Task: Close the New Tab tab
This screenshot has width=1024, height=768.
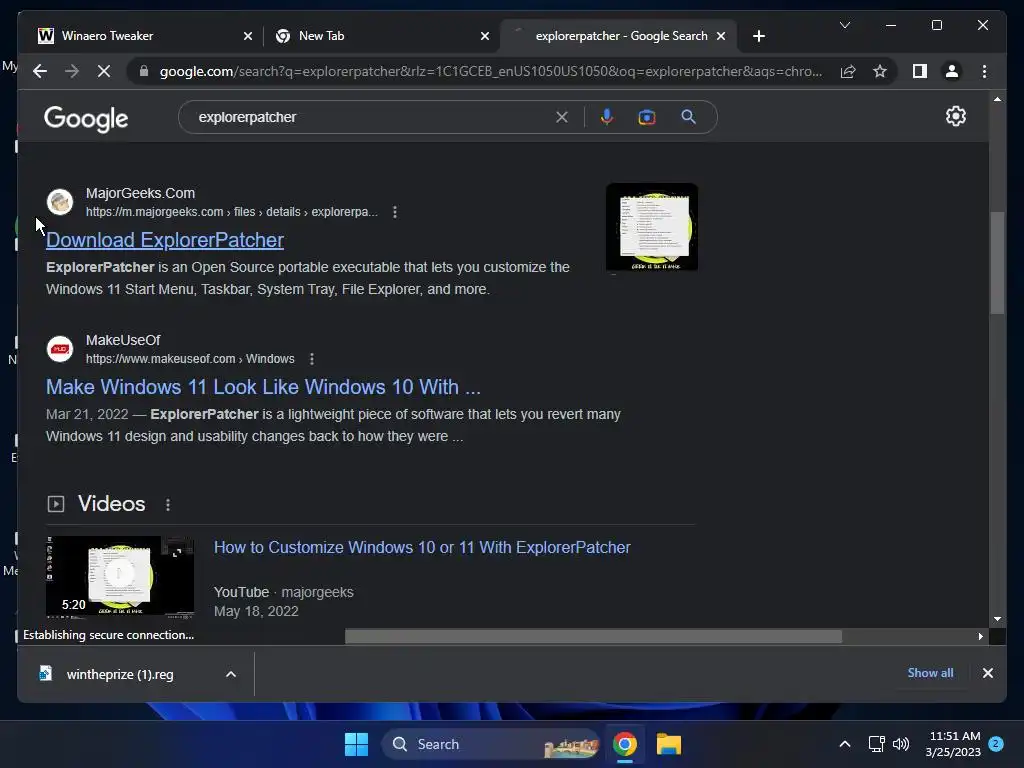Action: coord(485,37)
